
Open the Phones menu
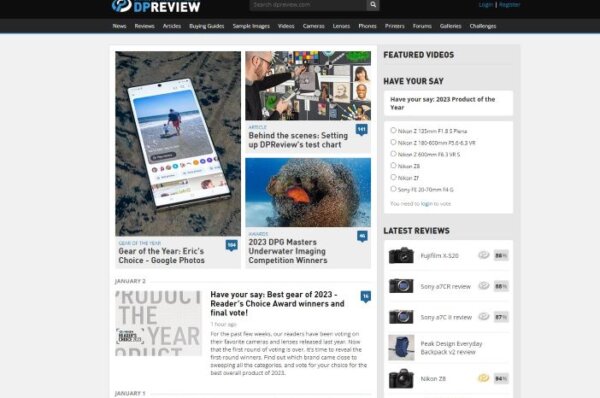coord(367,26)
